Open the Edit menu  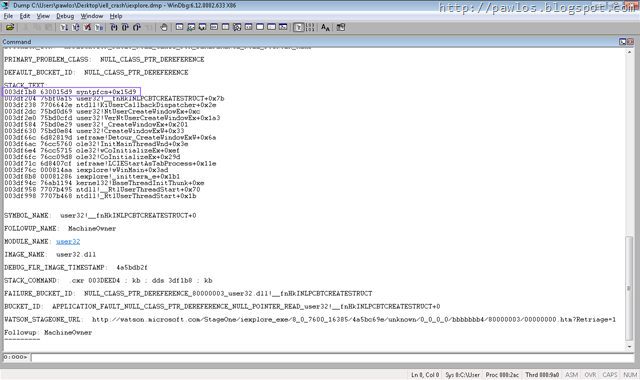point(25,16)
